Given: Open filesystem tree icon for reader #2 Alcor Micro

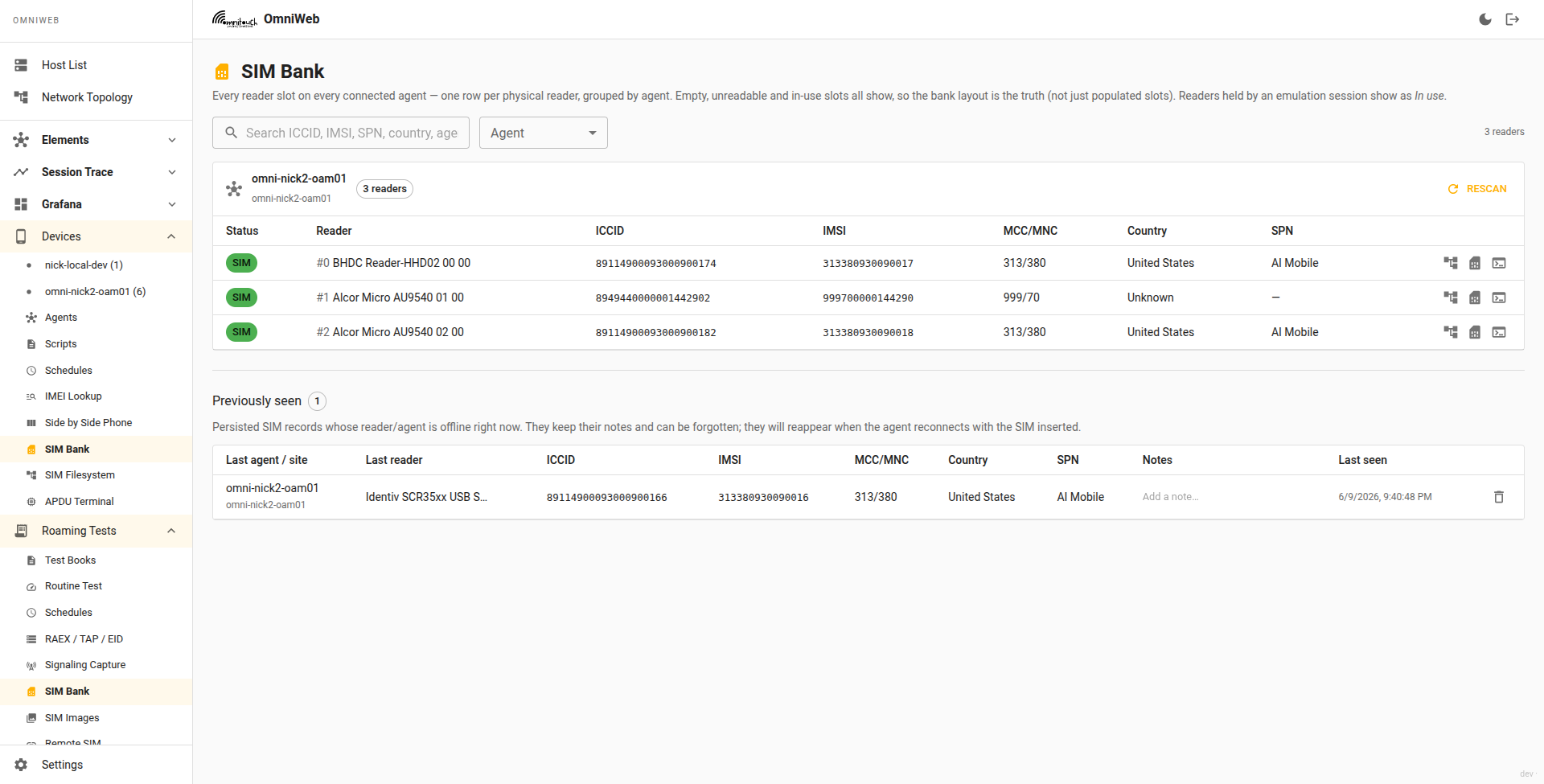Looking at the screenshot, I should [x=1451, y=332].
